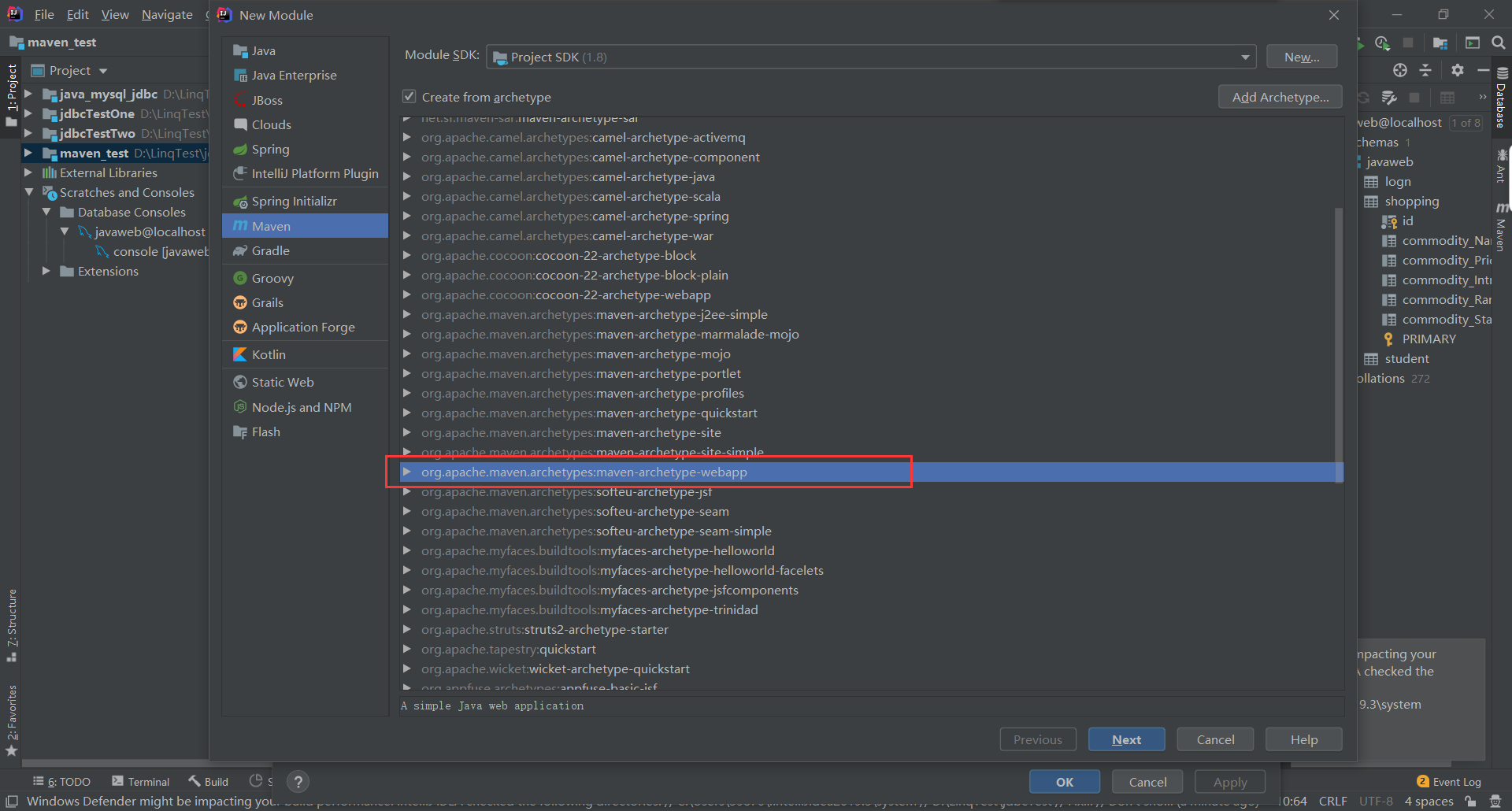Click locate target crosshair icon in Database panel

click(x=1399, y=70)
